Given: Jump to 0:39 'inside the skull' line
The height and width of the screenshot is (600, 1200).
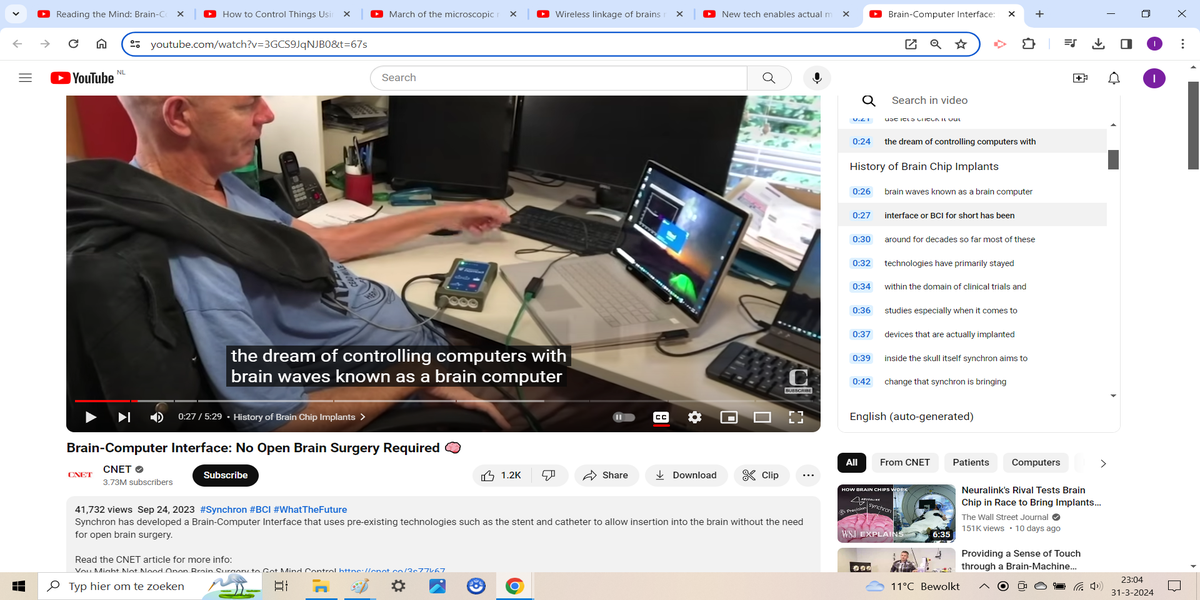Looking at the screenshot, I should point(972,358).
